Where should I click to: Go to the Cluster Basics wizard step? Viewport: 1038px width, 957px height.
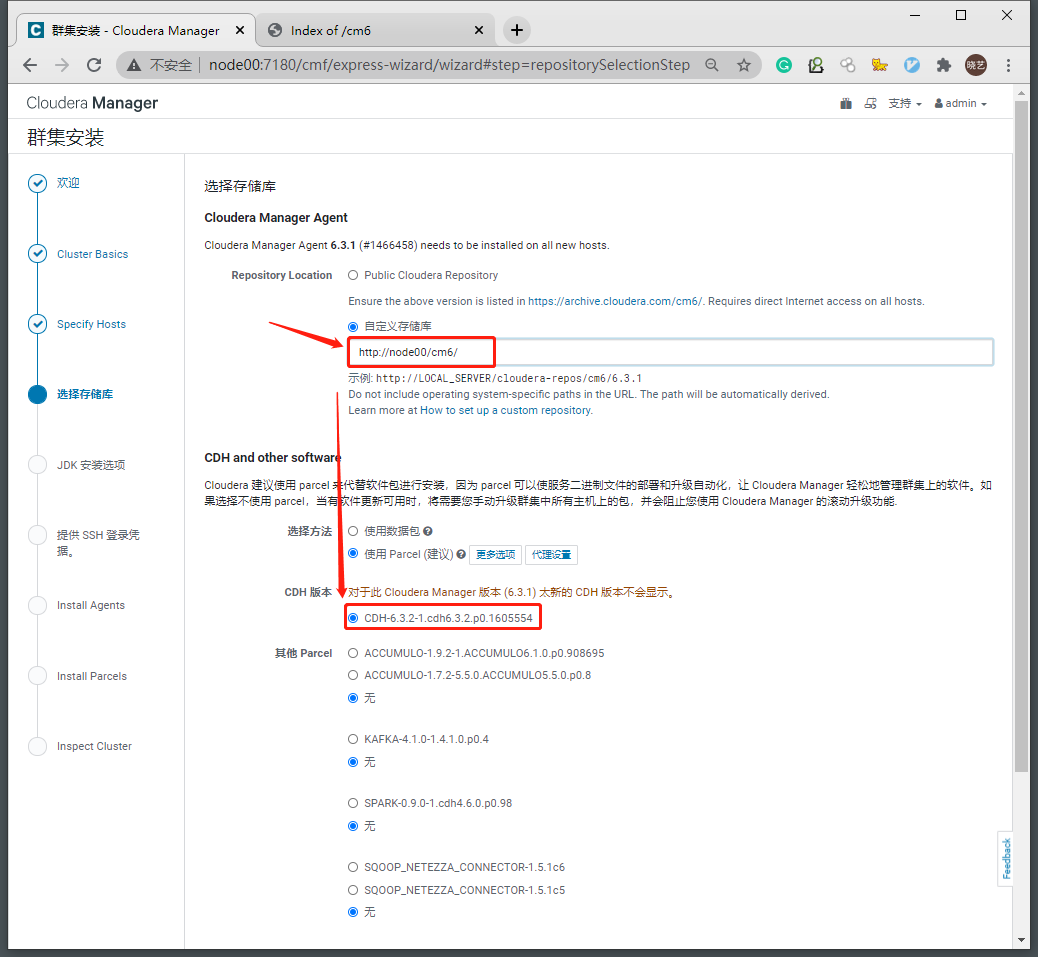[x=93, y=254]
